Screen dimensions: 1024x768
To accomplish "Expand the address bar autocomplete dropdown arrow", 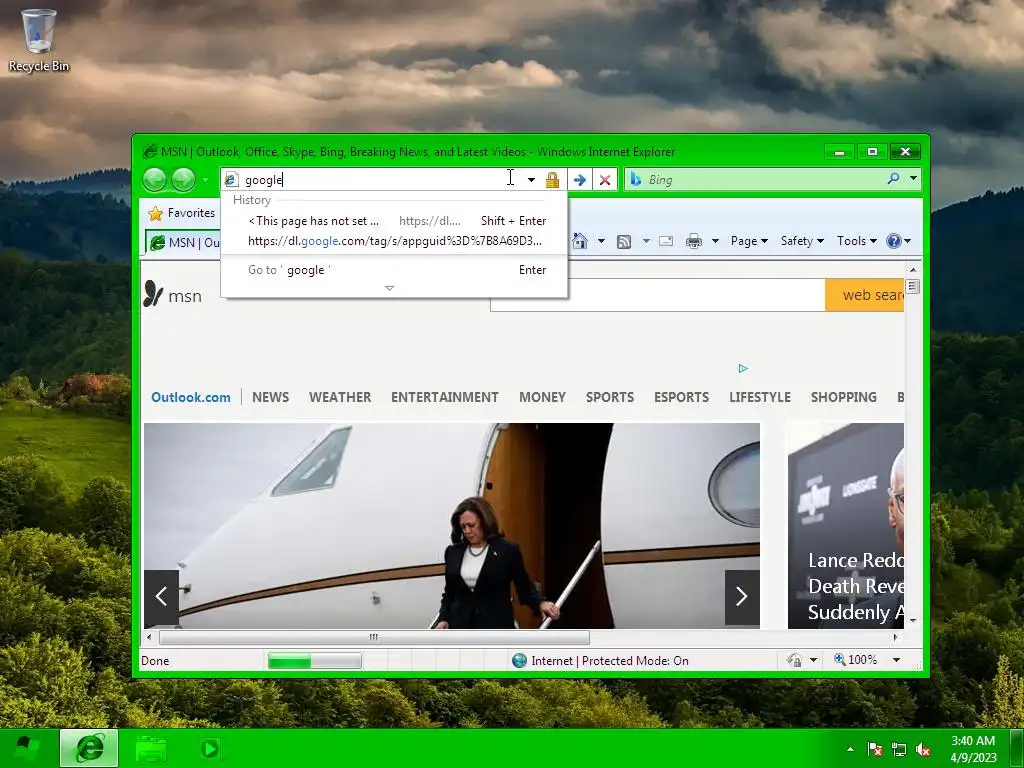I will 532,180.
